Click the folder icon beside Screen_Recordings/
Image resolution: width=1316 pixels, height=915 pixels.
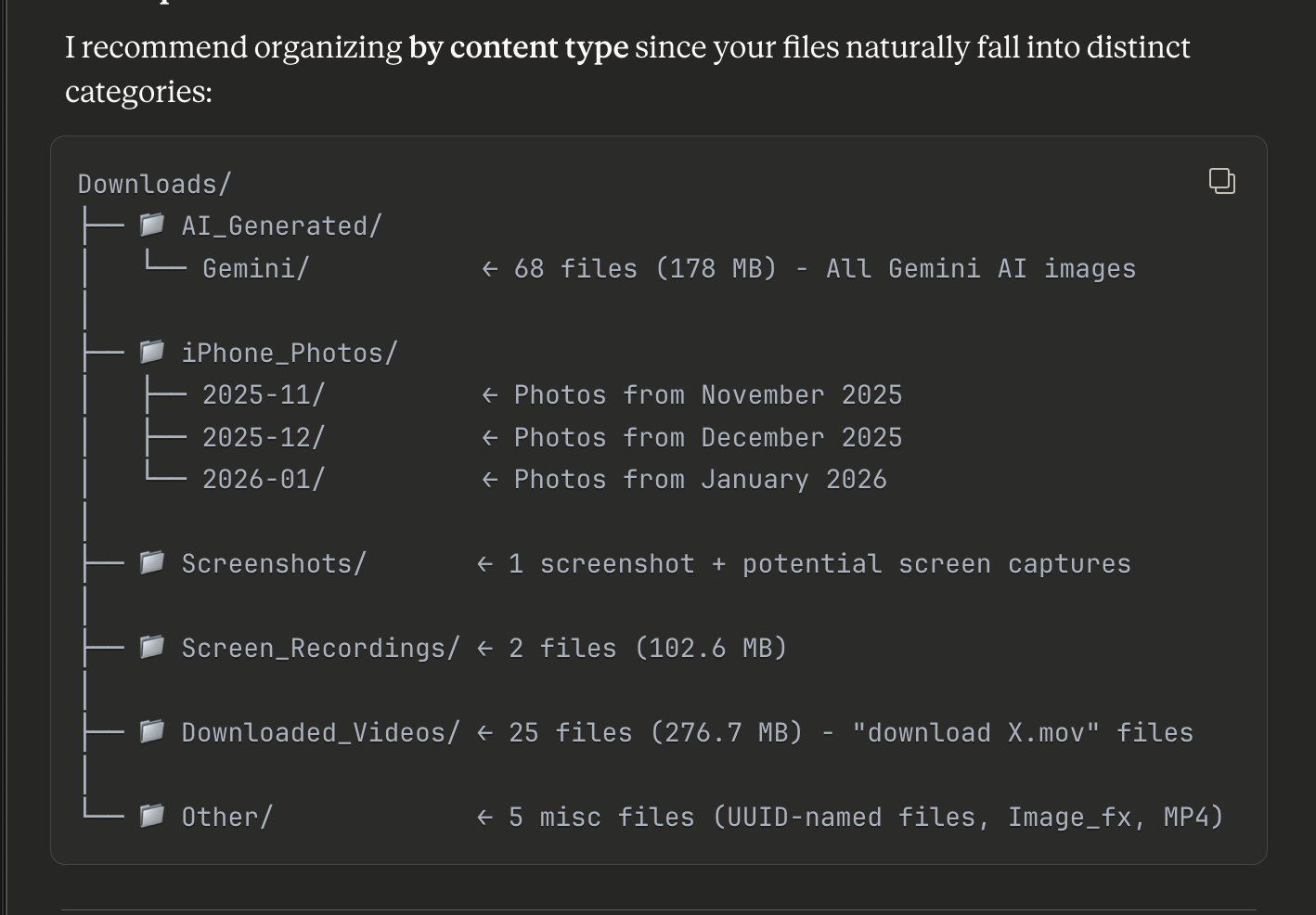point(152,647)
